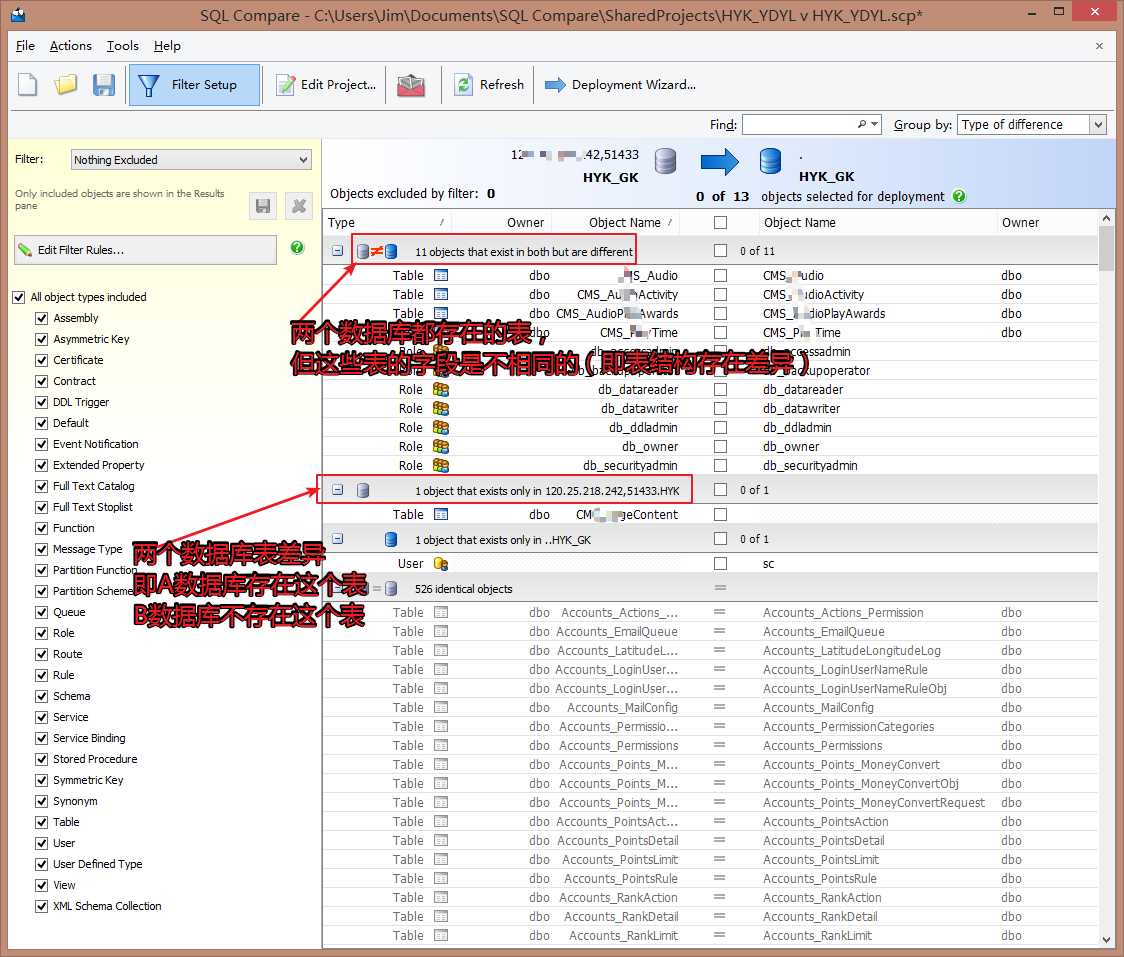
Task: Click target database blue cylinder icon
Action: point(770,161)
